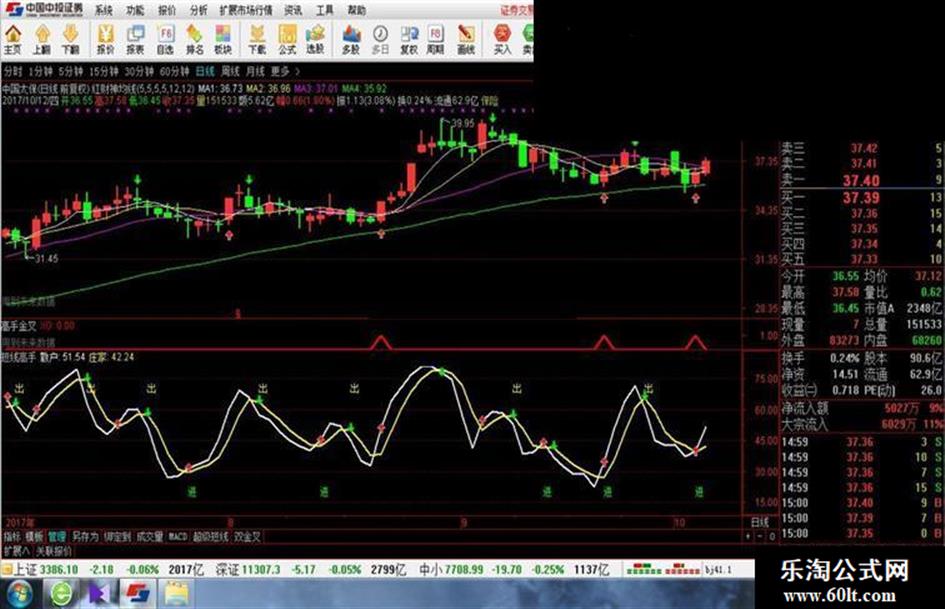Screen dimensions: 945x609
Task: Open the 工具 menu
Action: coord(324,10)
